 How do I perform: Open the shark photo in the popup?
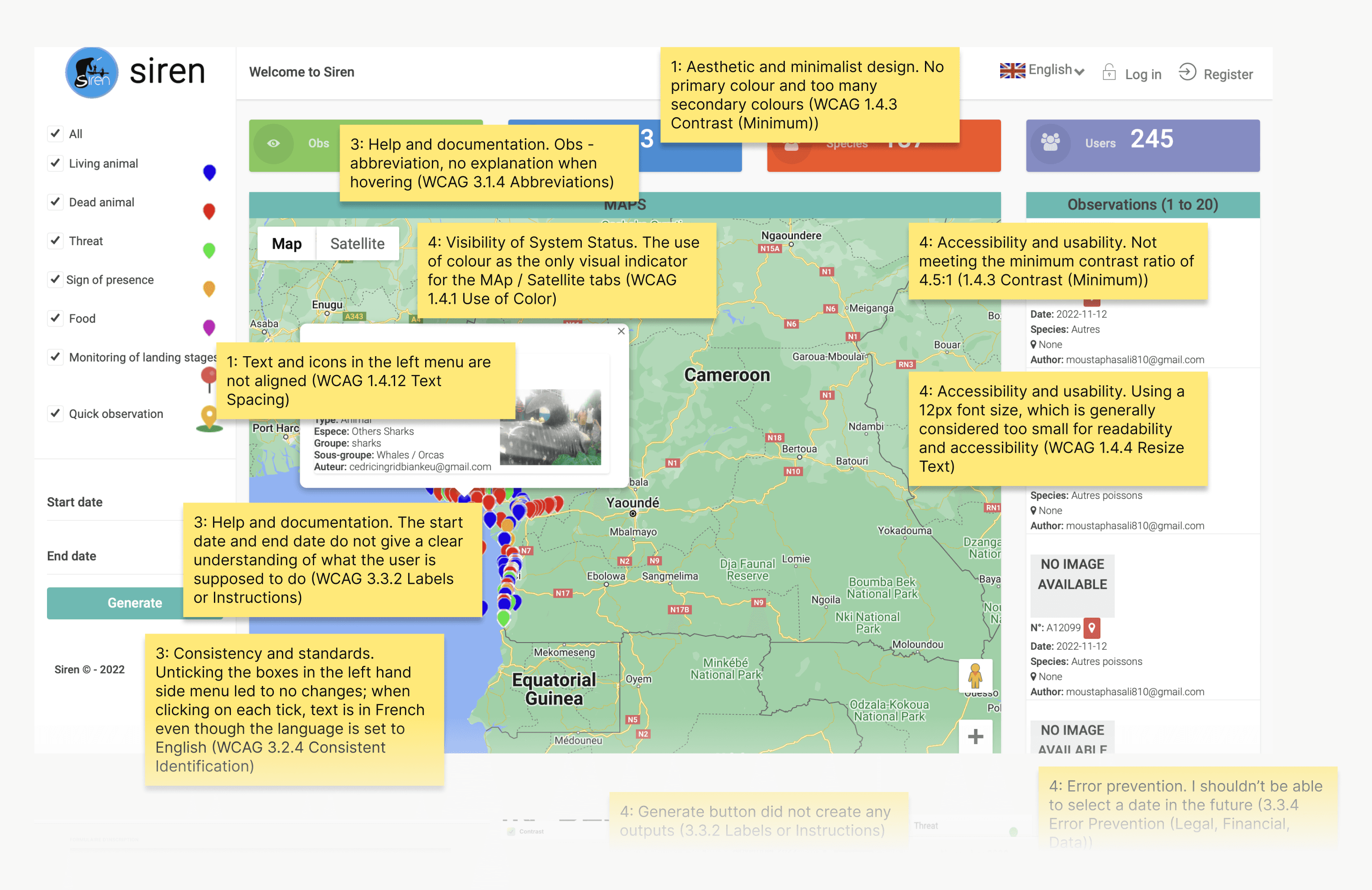pyautogui.click(x=550, y=427)
